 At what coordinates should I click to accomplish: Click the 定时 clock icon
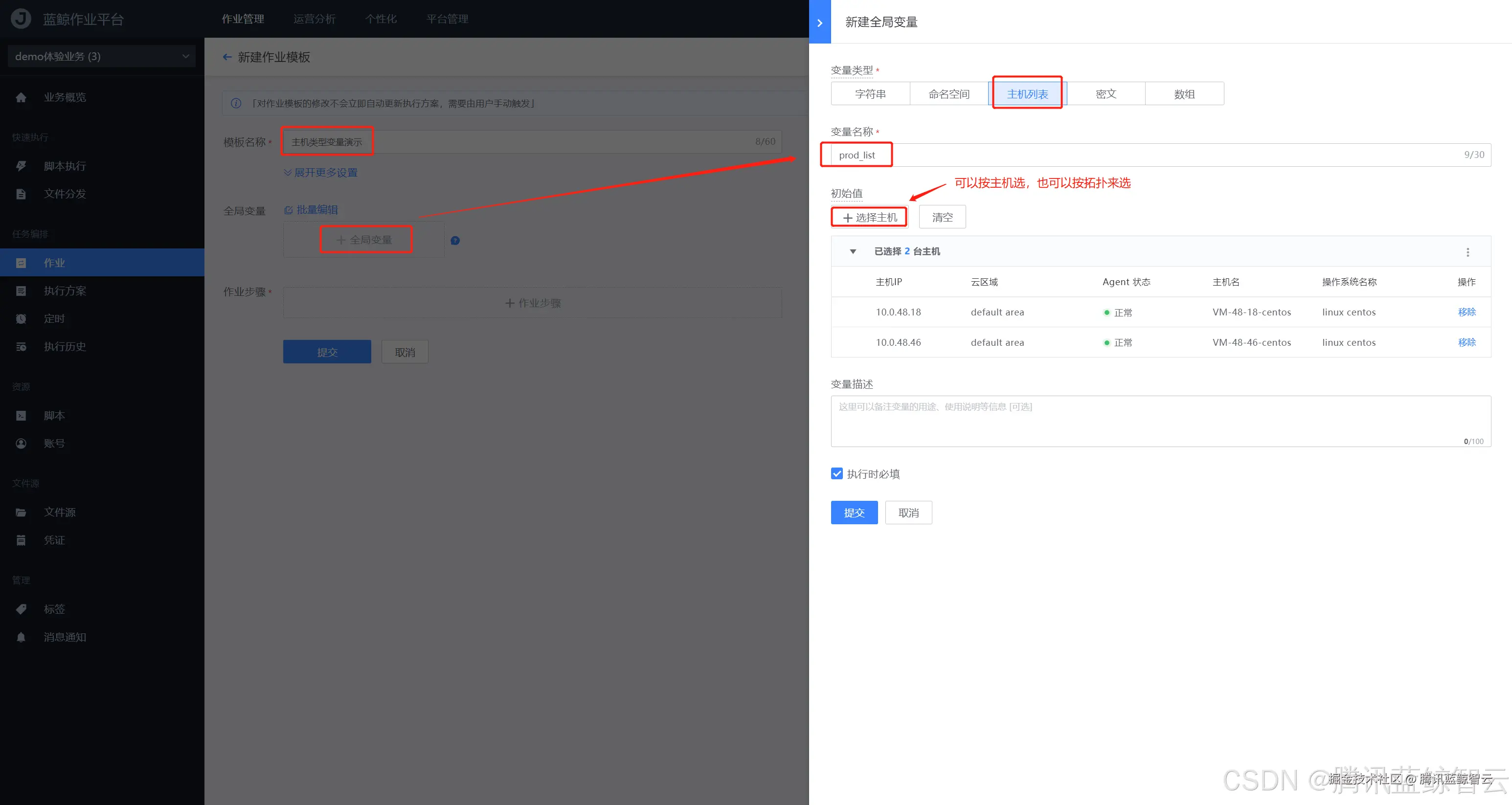[21, 318]
